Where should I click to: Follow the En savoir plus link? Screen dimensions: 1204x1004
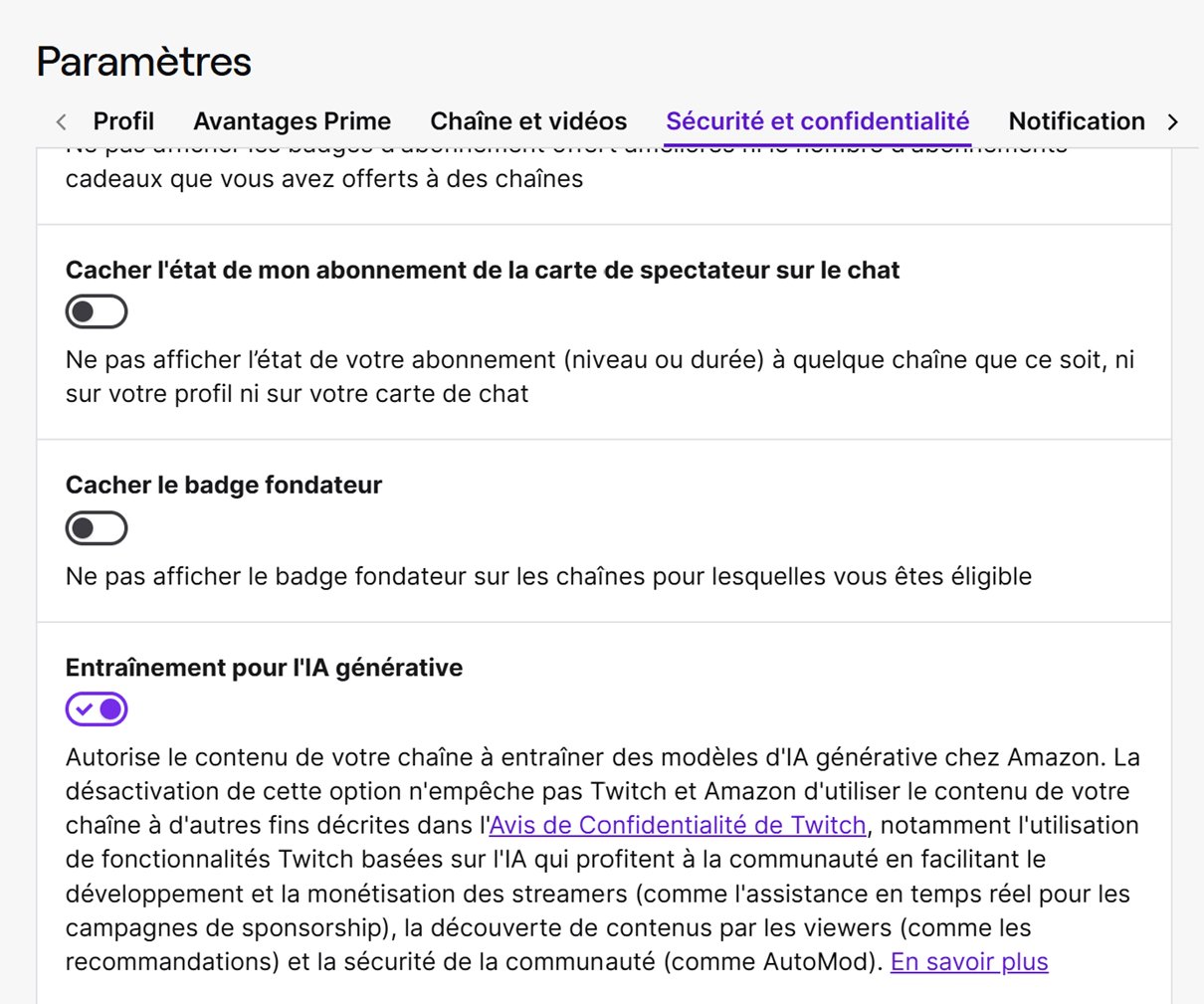[x=969, y=962]
